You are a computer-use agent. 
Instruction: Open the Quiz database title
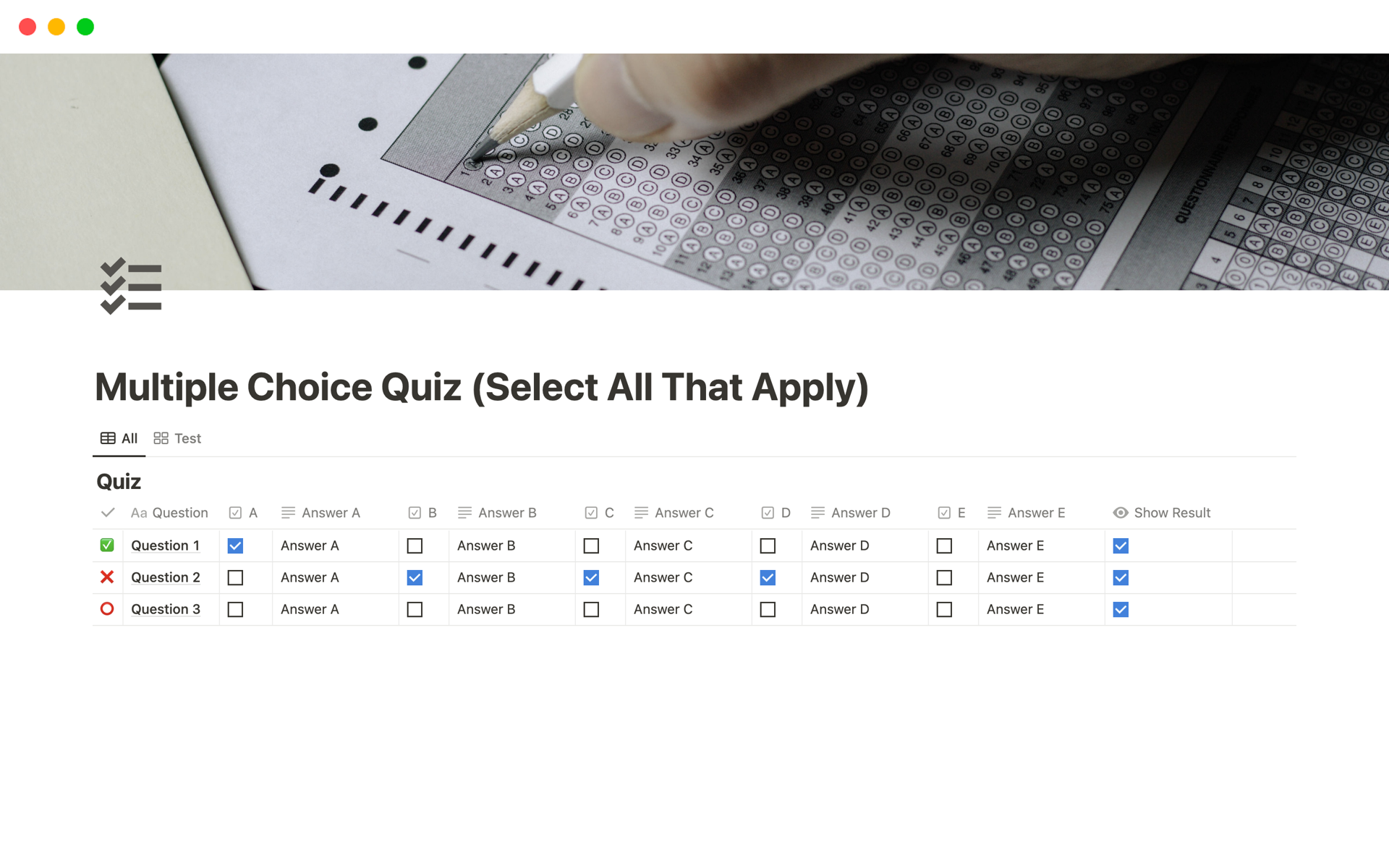119,482
